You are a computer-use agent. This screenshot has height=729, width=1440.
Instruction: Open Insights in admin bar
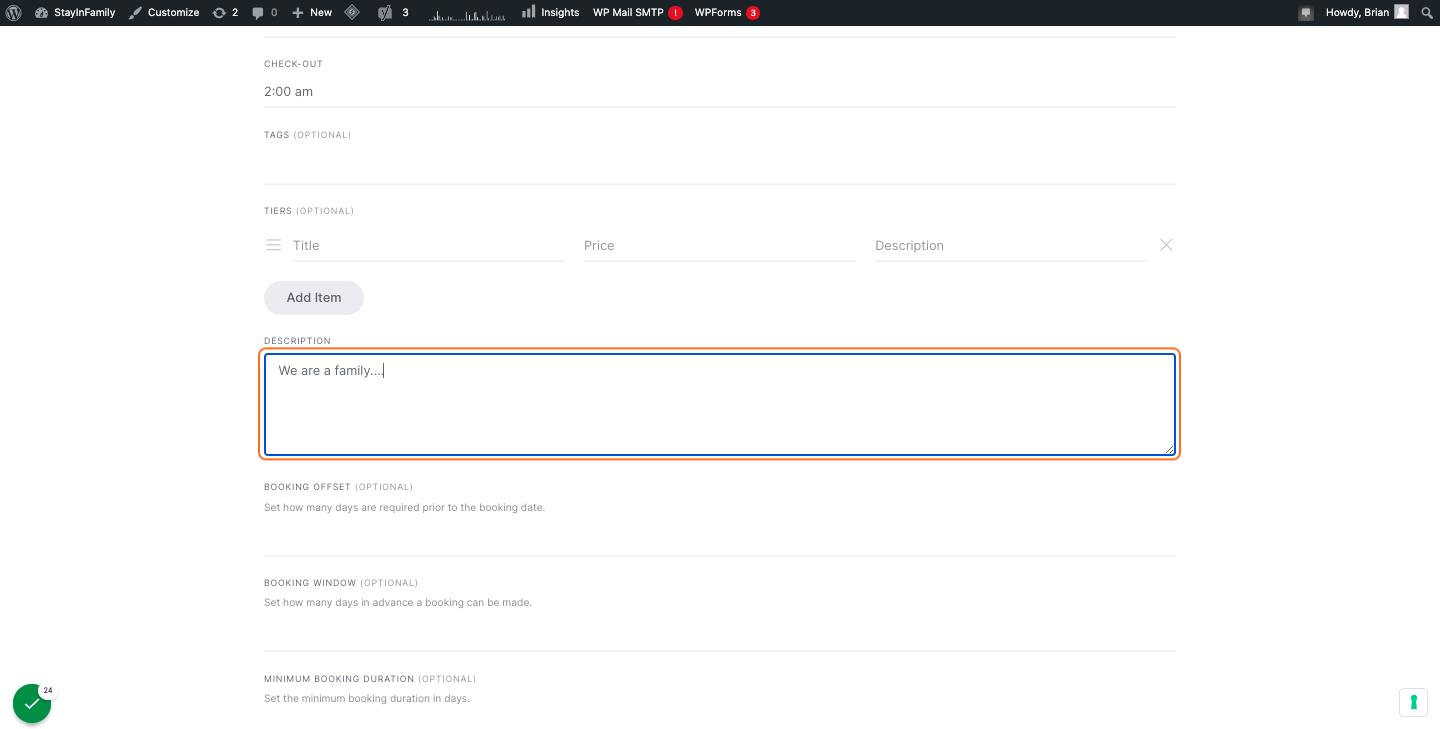550,12
